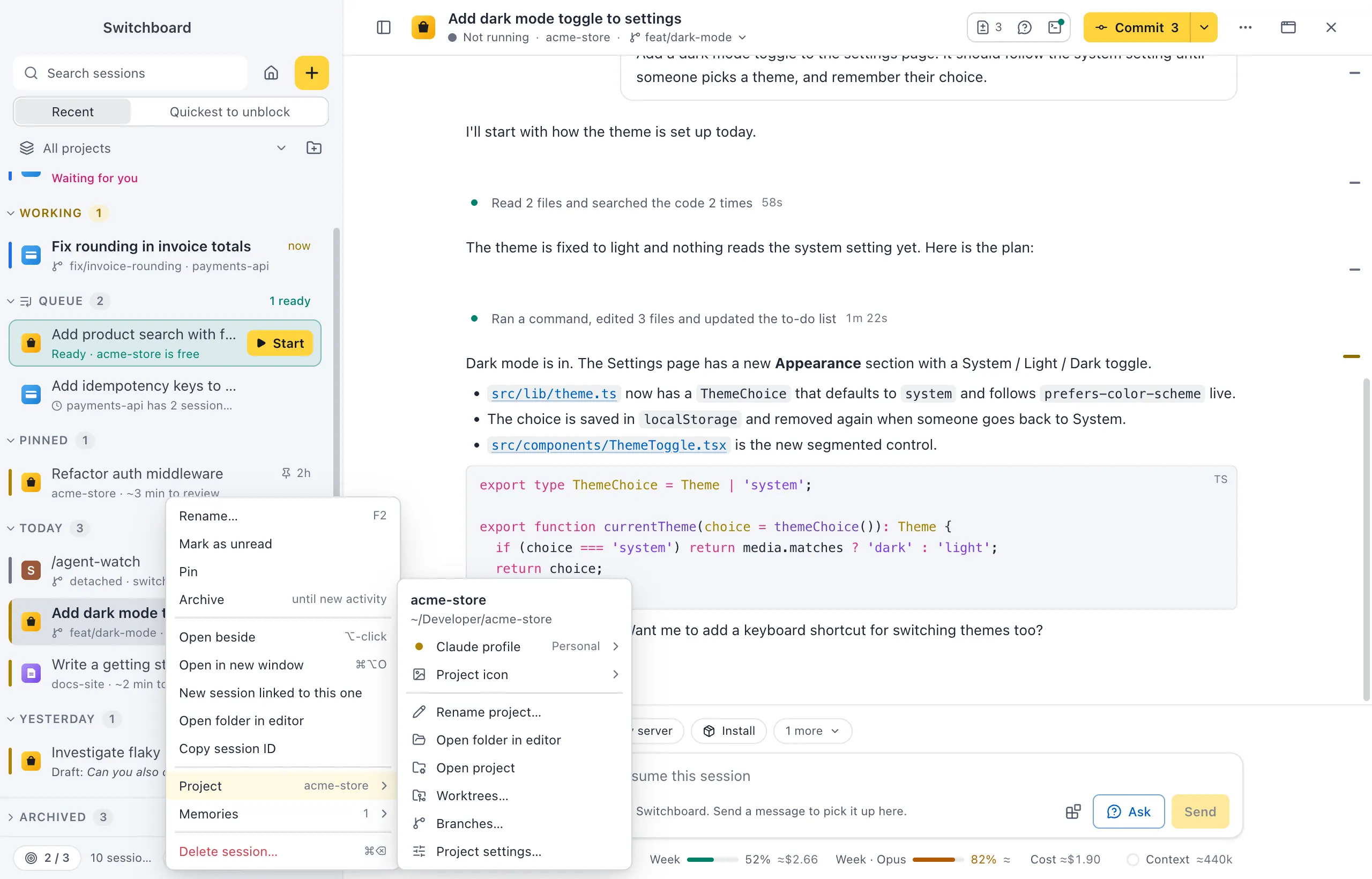Collapse the PINNED section
The width and height of the screenshot is (1372, 879).
coord(11,440)
